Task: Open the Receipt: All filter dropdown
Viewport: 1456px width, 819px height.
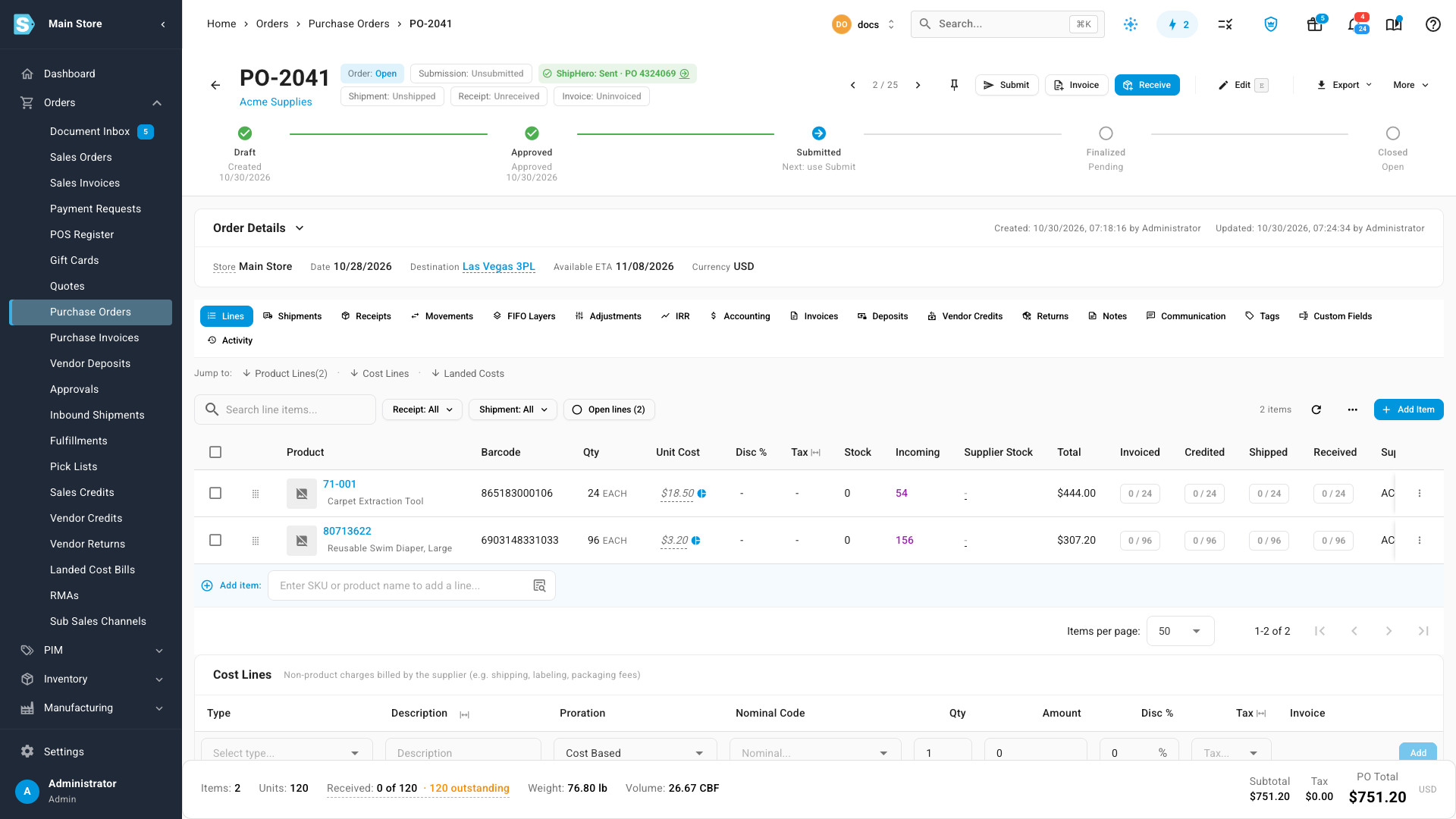Action: pos(422,409)
